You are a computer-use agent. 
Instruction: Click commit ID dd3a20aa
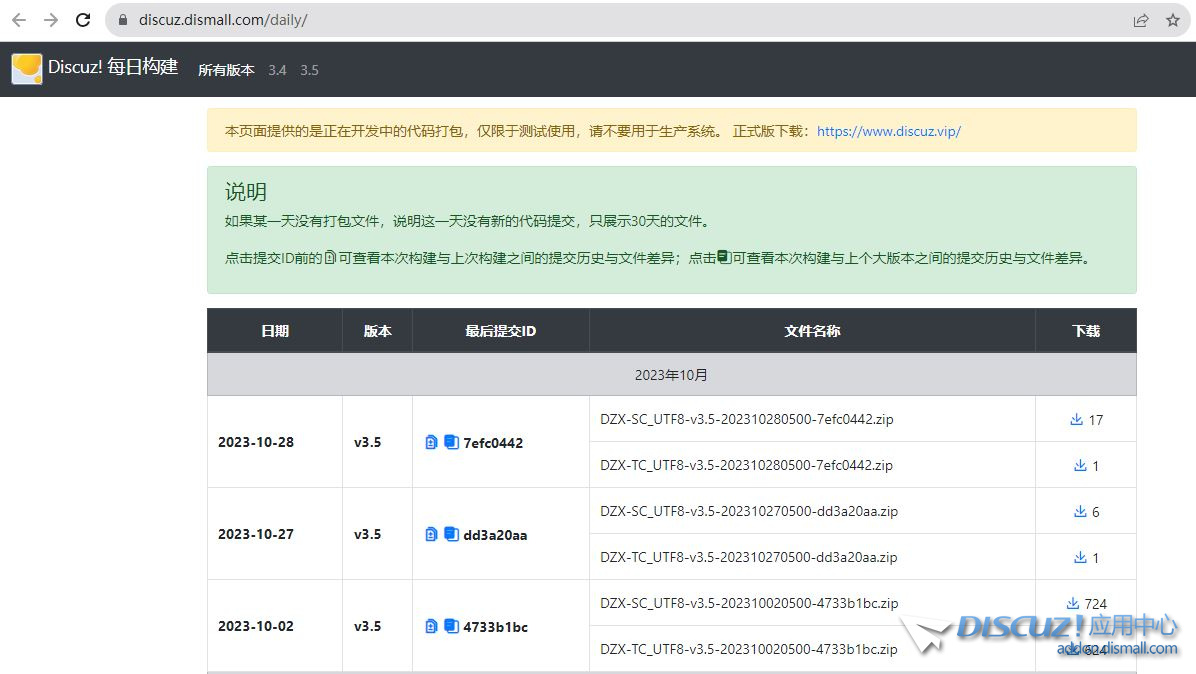point(495,535)
